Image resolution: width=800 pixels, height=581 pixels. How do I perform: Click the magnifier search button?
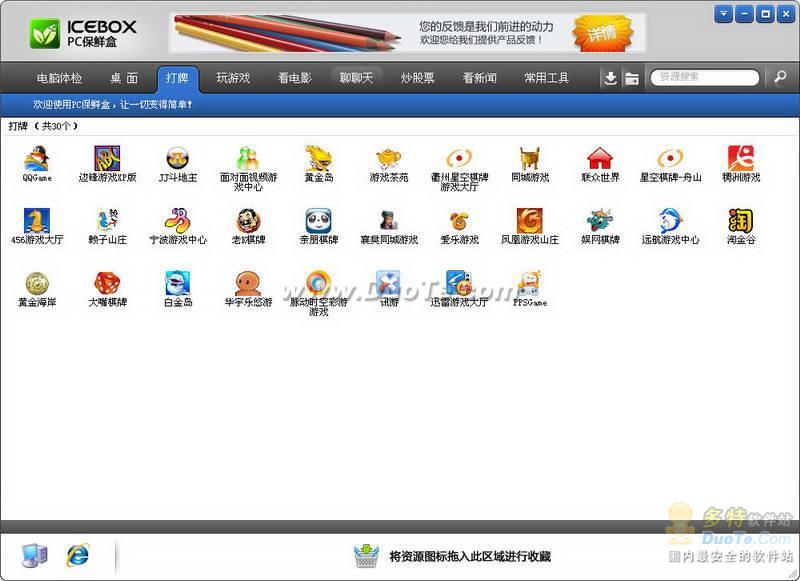point(780,78)
